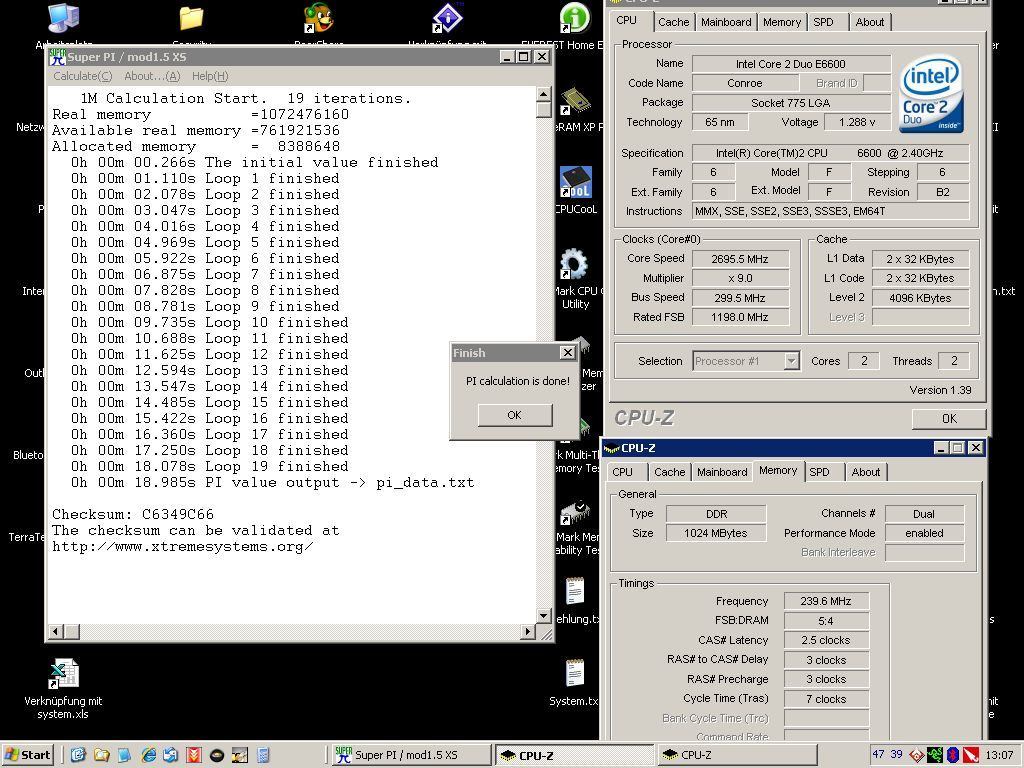Image resolution: width=1024 pixels, height=768 pixels.
Task: Click the CPU-Z chip icon in the lower window title
Action: (611, 447)
